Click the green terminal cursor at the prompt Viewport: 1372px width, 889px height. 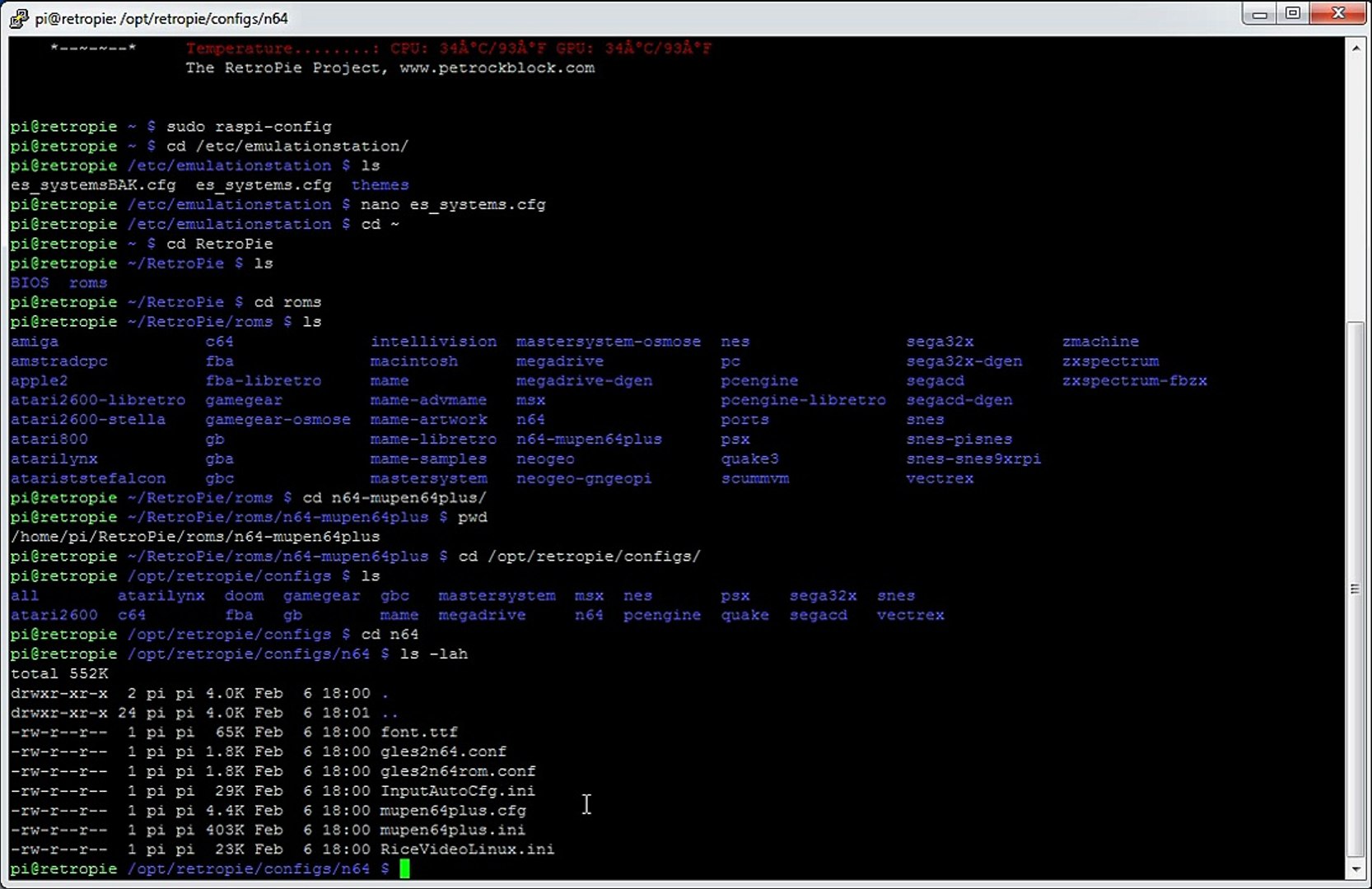(x=404, y=868)
